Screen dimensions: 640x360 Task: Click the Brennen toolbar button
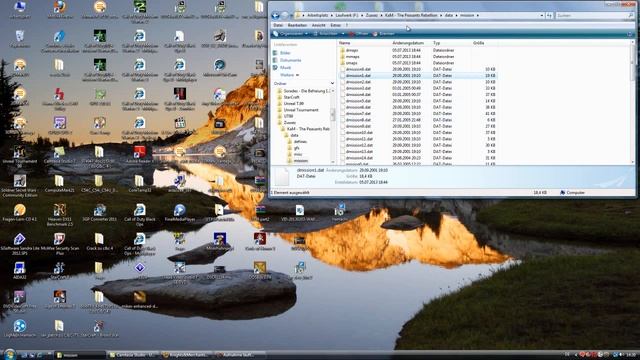pos(384,34)
